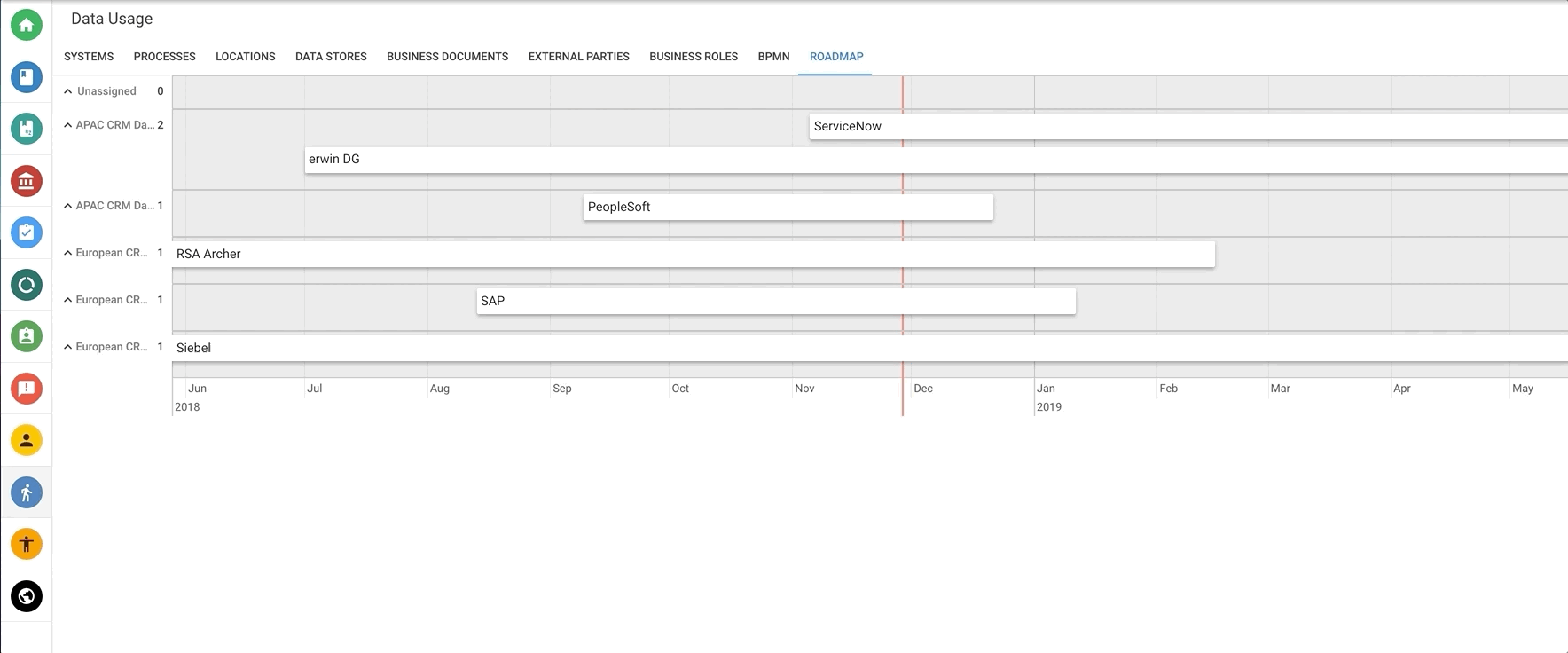Click the dark teal circular ring icon
The image size is (1568, 653).
click(x=27, y=285)
